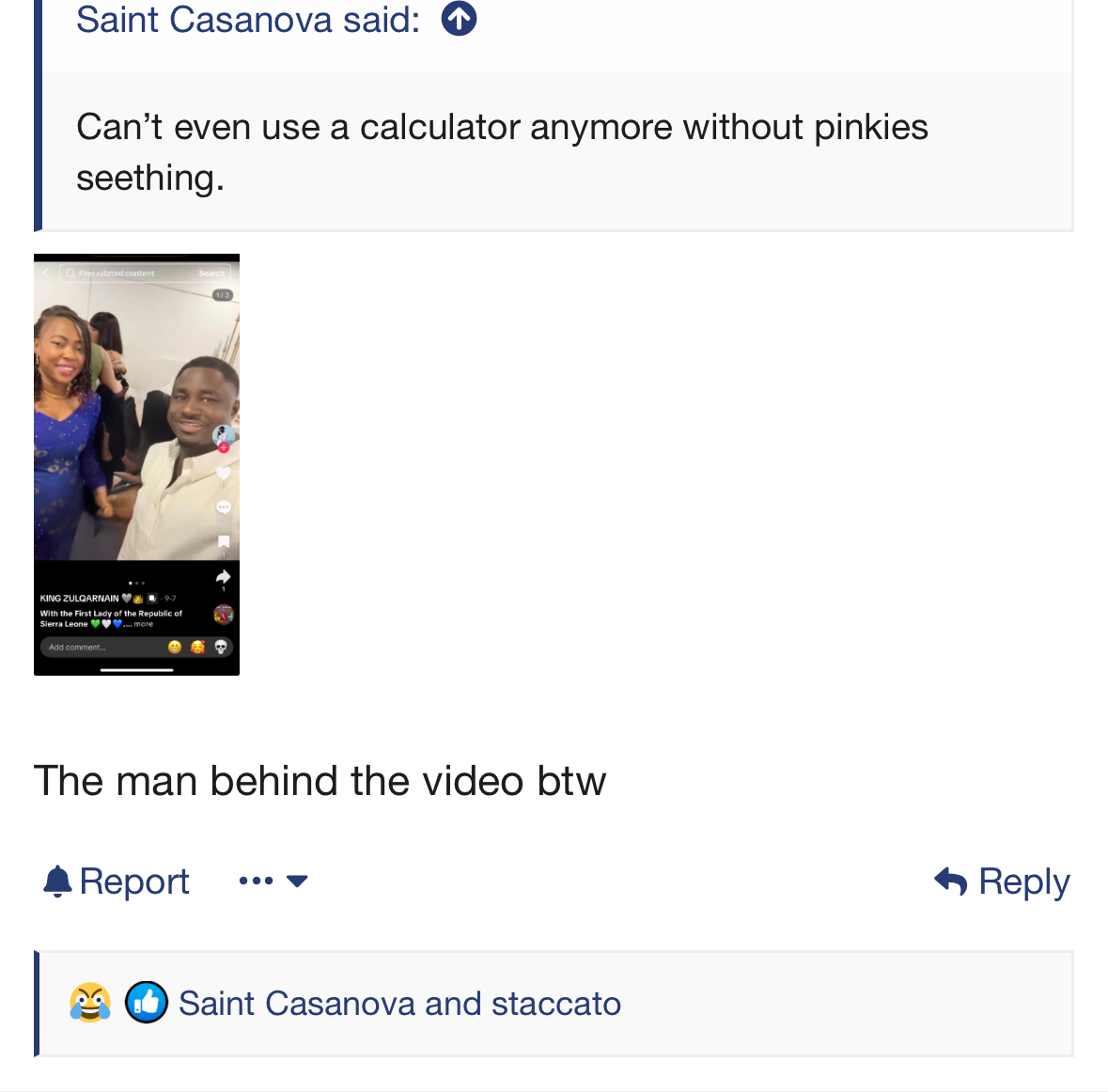1108x1092 pixels.
Task: Click the blue thumbs-up reaction icon
Action: 147,1003
